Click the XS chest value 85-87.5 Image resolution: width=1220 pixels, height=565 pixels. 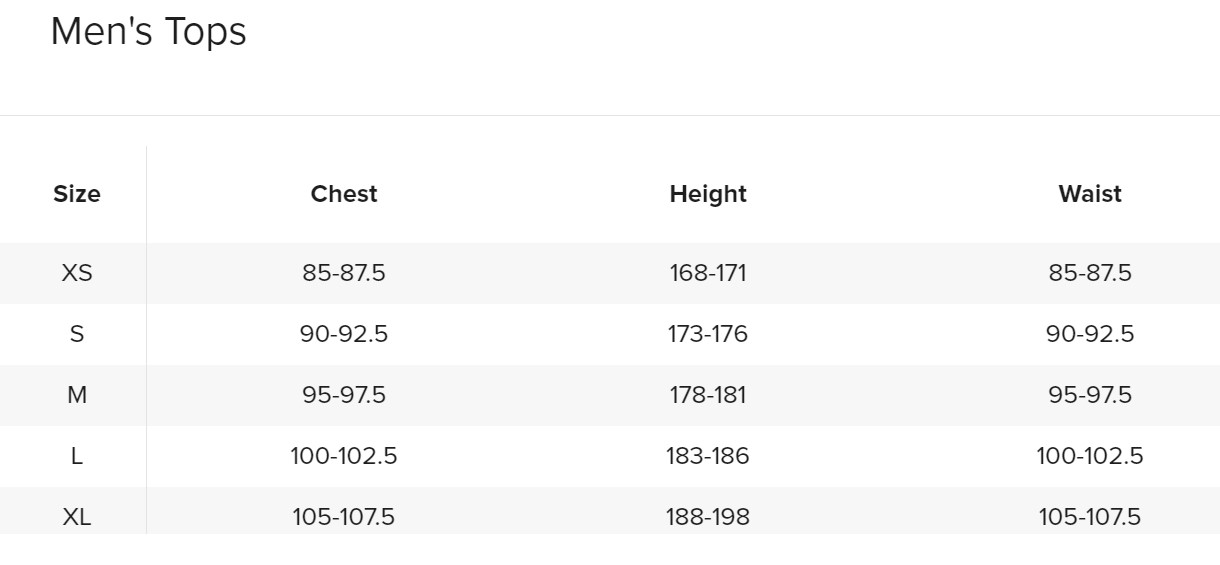(x=344, y=273)
